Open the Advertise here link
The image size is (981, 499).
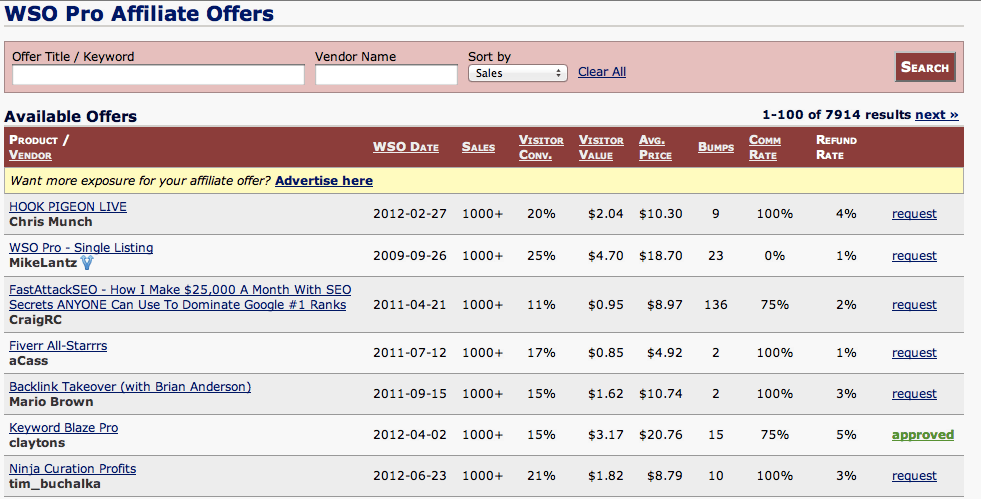pyautogui.click(x=323, y=181)
